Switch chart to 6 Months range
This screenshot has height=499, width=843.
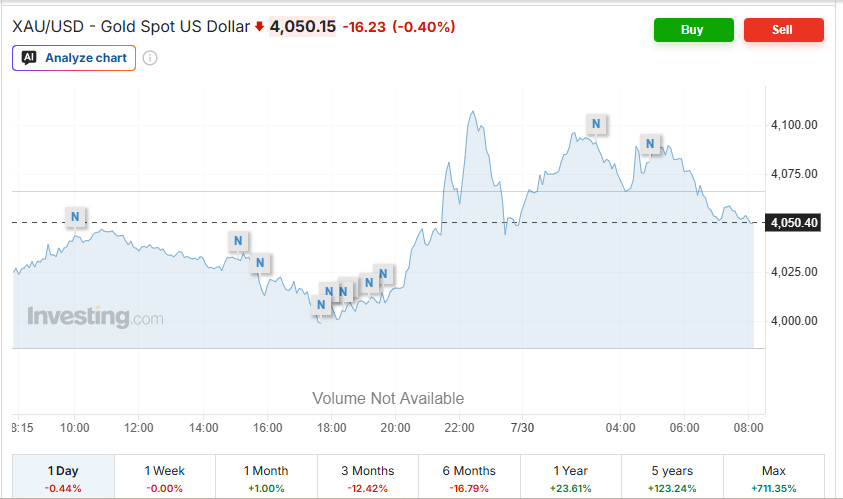(x=469, y=477)
